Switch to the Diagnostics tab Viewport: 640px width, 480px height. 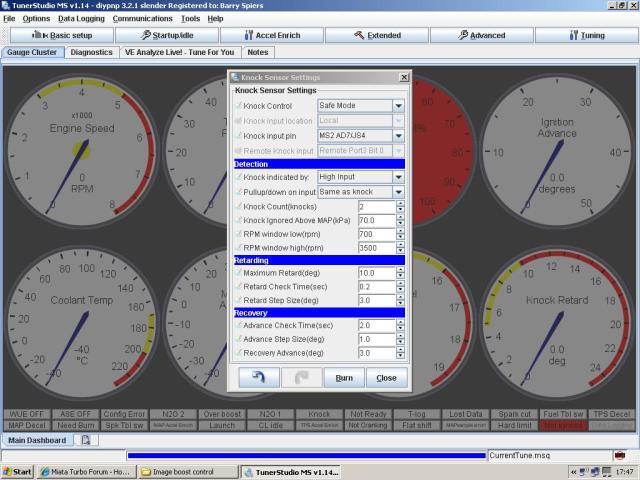92,52
